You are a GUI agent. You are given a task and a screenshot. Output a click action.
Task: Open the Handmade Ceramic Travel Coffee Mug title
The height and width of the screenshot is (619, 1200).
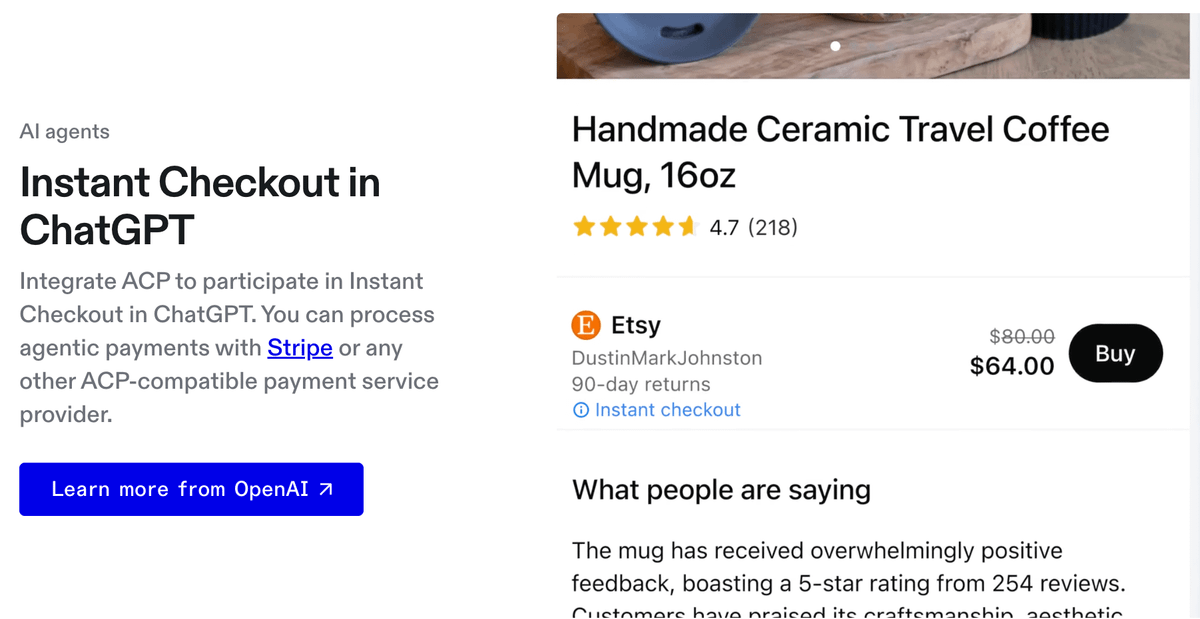pyautogui.click(x=840, y=152)
